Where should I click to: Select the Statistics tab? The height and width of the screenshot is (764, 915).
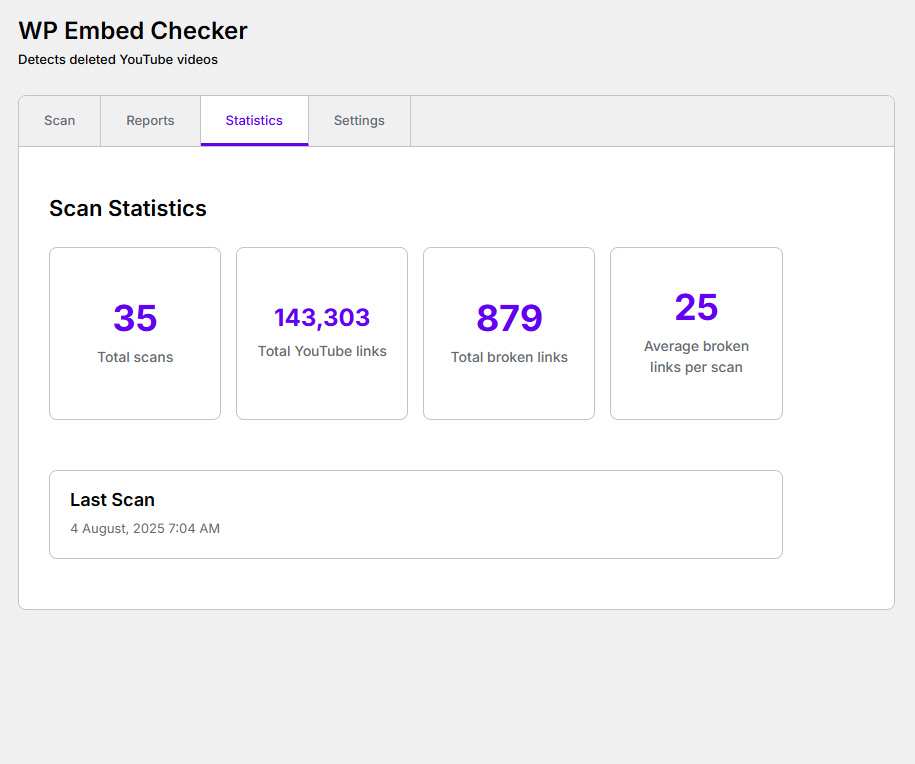point(254,121)
